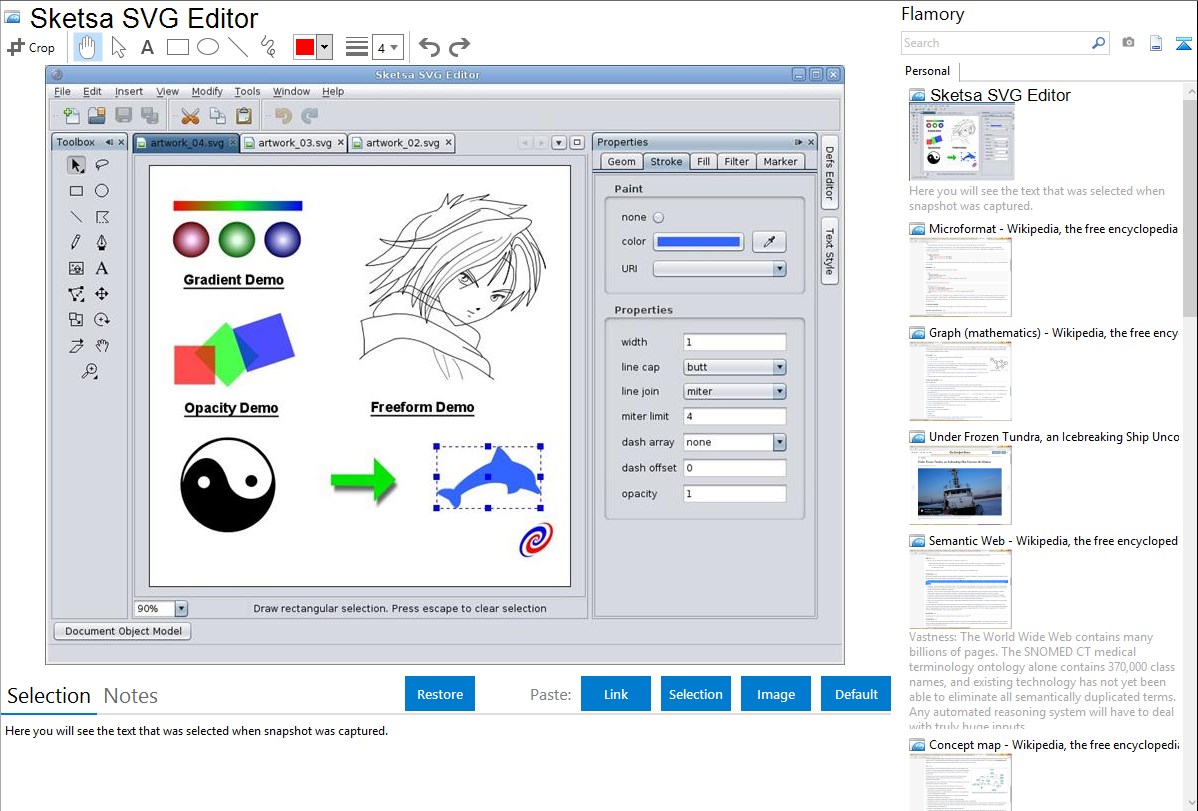Activate the pan hand tool in Toolbox

[x=102, y=345]
